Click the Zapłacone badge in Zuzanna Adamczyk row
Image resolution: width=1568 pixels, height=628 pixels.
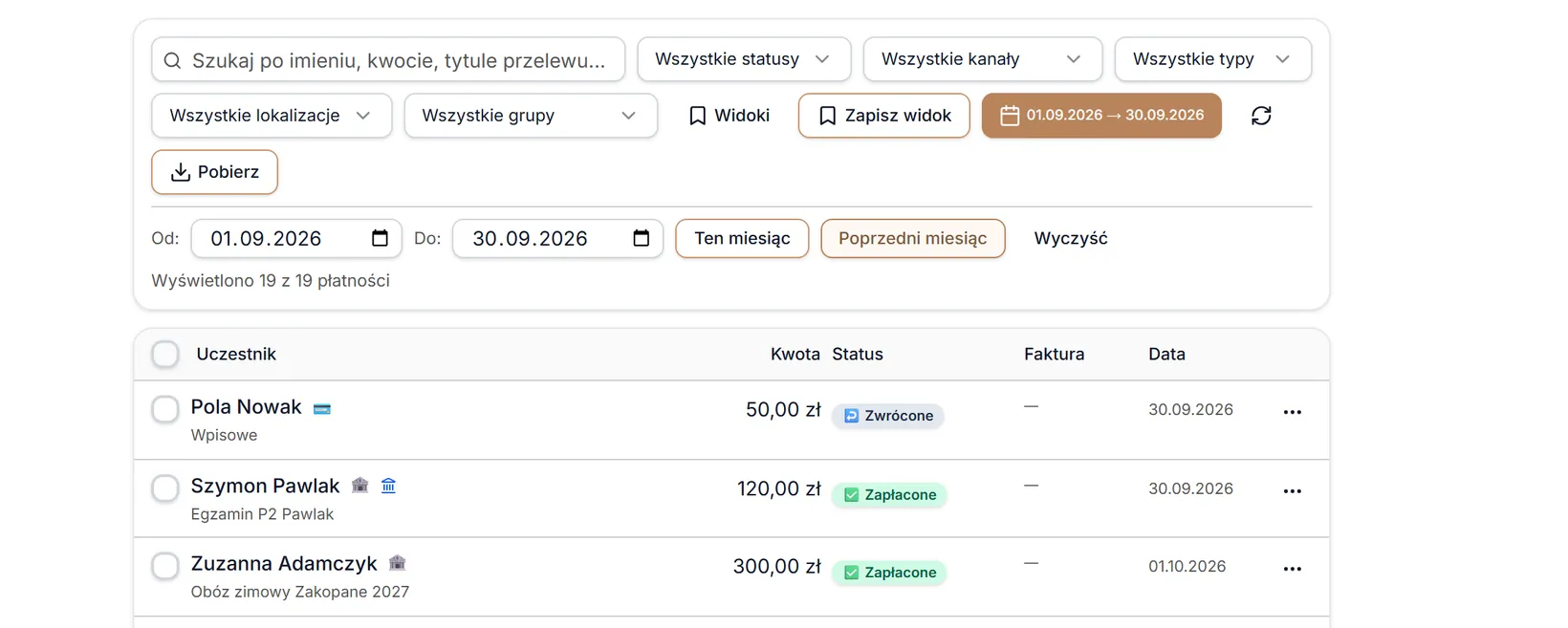(x=889, y=573)
